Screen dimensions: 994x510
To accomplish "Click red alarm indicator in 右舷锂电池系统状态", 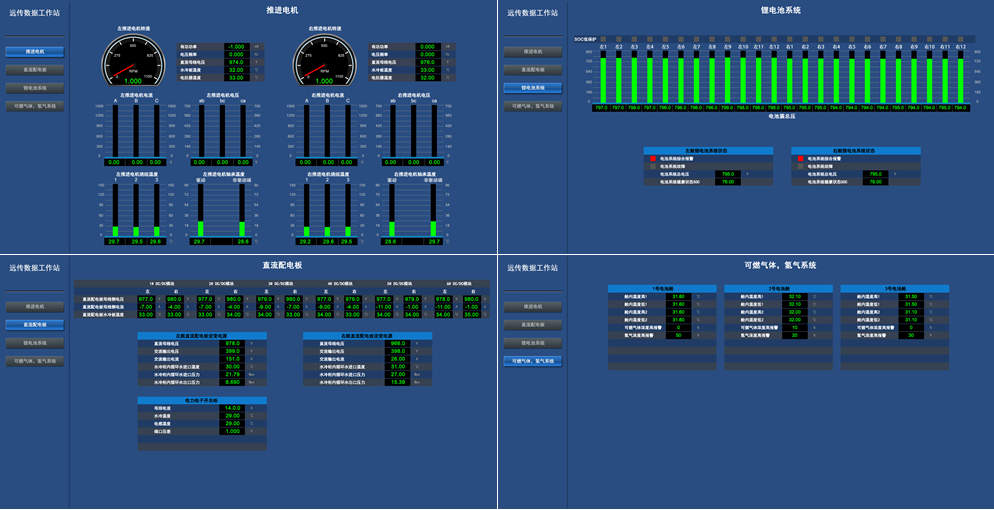I will tap(800, 158).
